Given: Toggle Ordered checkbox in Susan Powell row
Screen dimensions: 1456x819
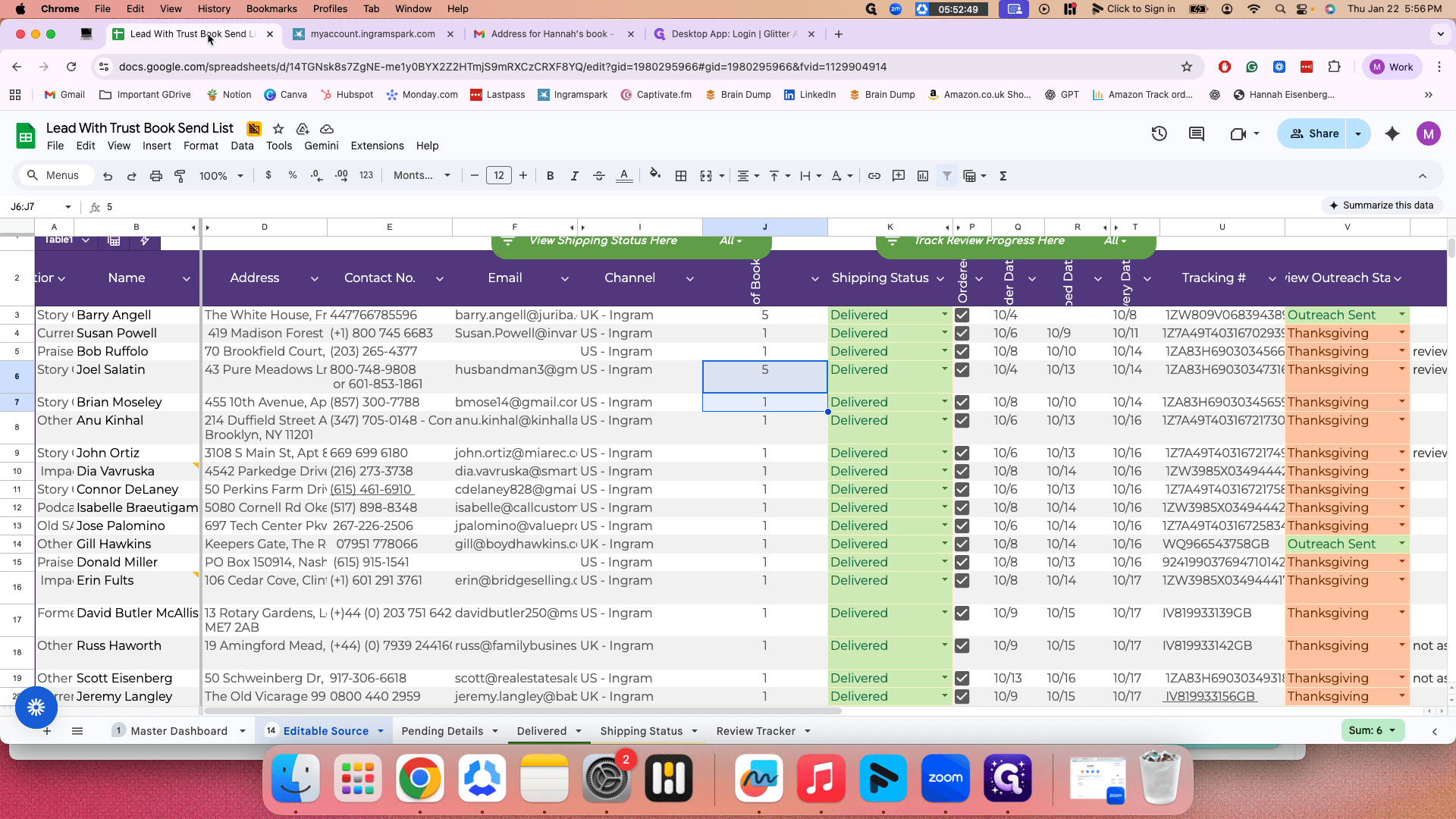Looking at the screenshot, I should tap(962, 333).
